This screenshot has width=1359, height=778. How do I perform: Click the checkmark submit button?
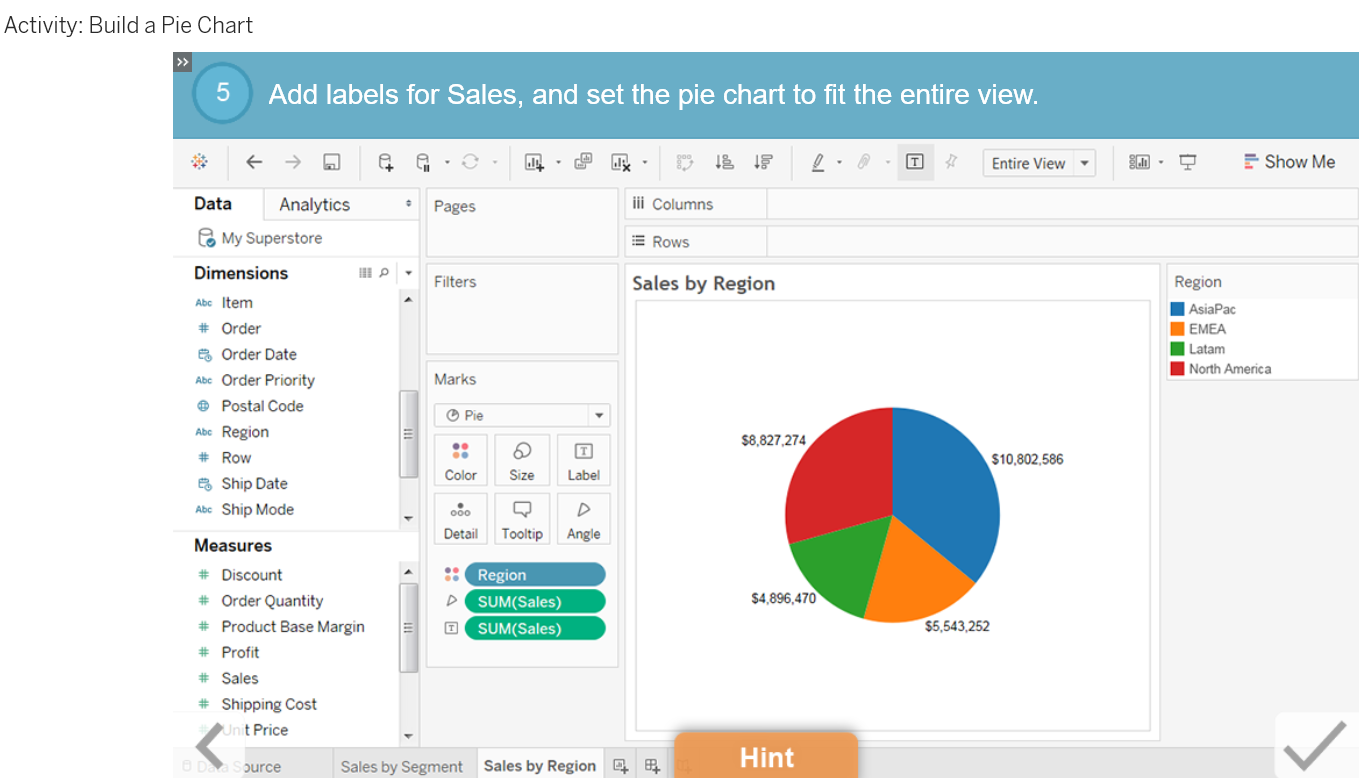[x=1315, y=745]
